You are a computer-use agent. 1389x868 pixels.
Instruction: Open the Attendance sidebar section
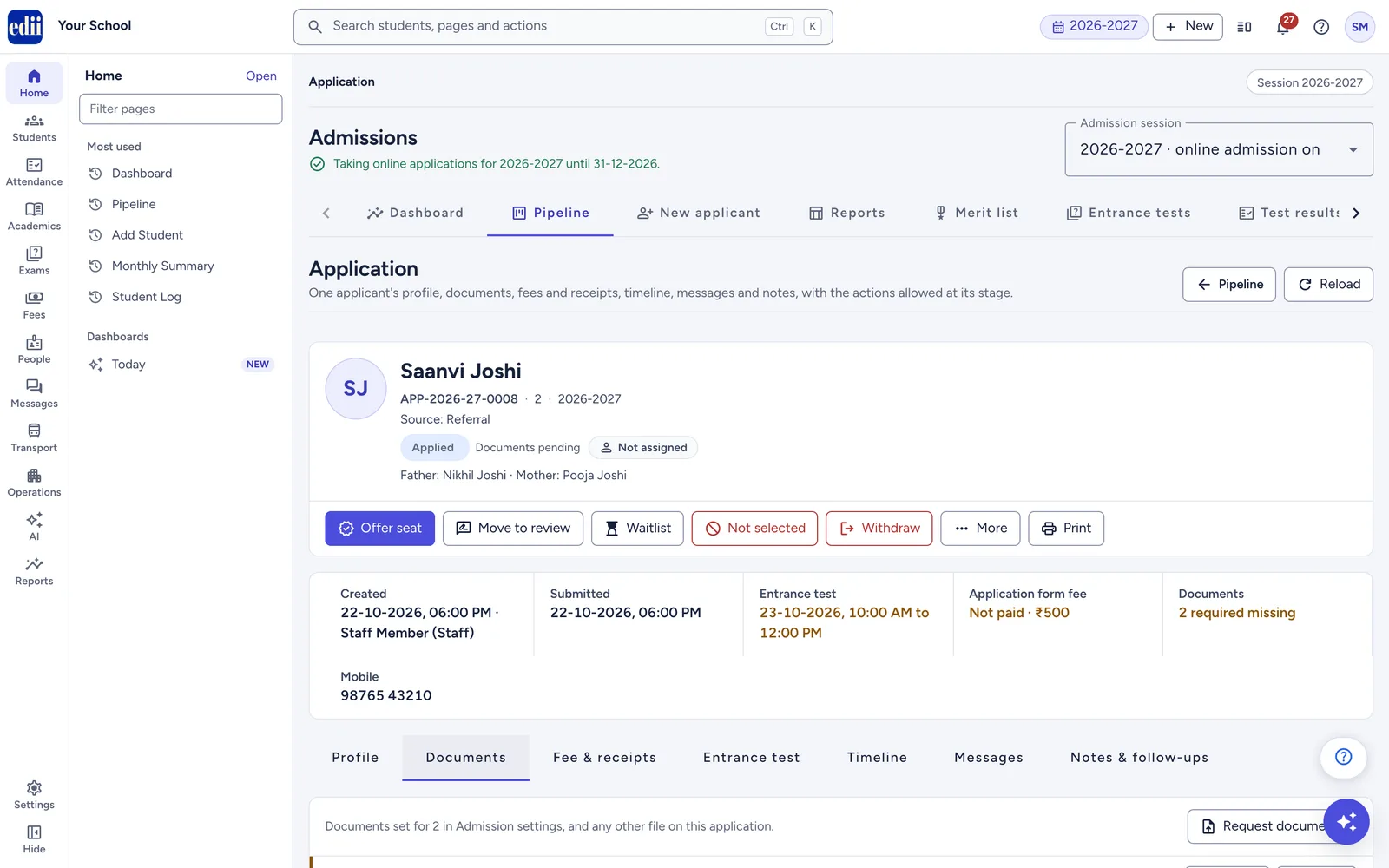34,172
